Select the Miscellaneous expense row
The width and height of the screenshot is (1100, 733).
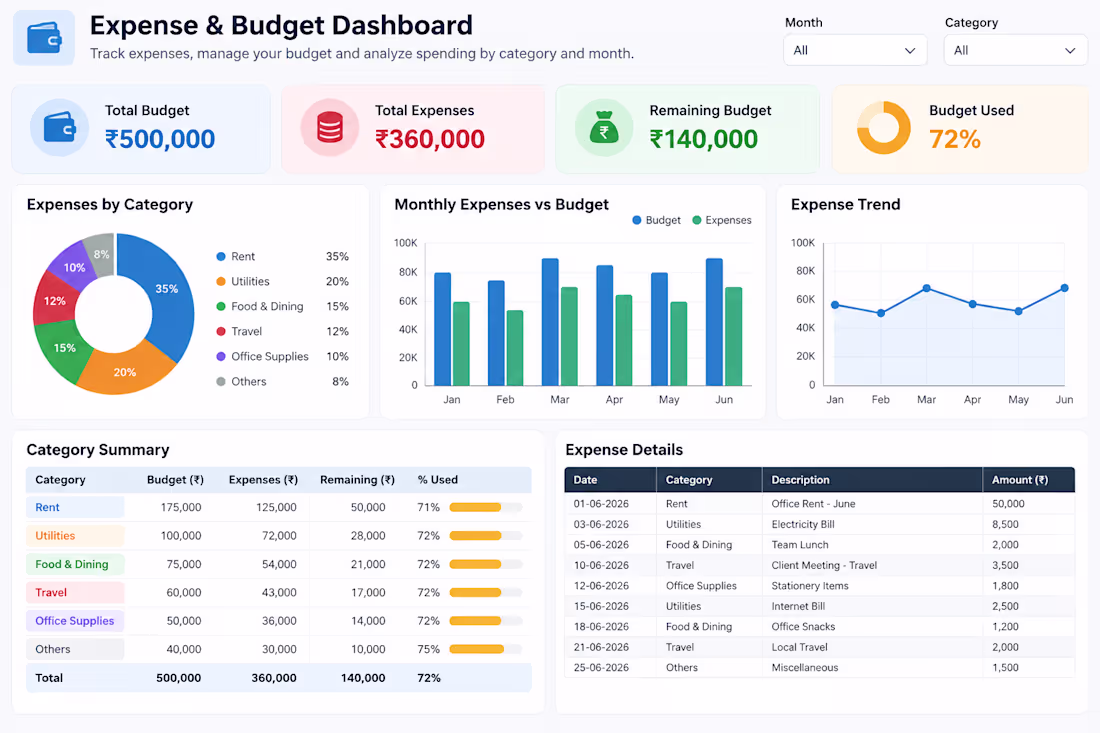[x=819, y=668]
